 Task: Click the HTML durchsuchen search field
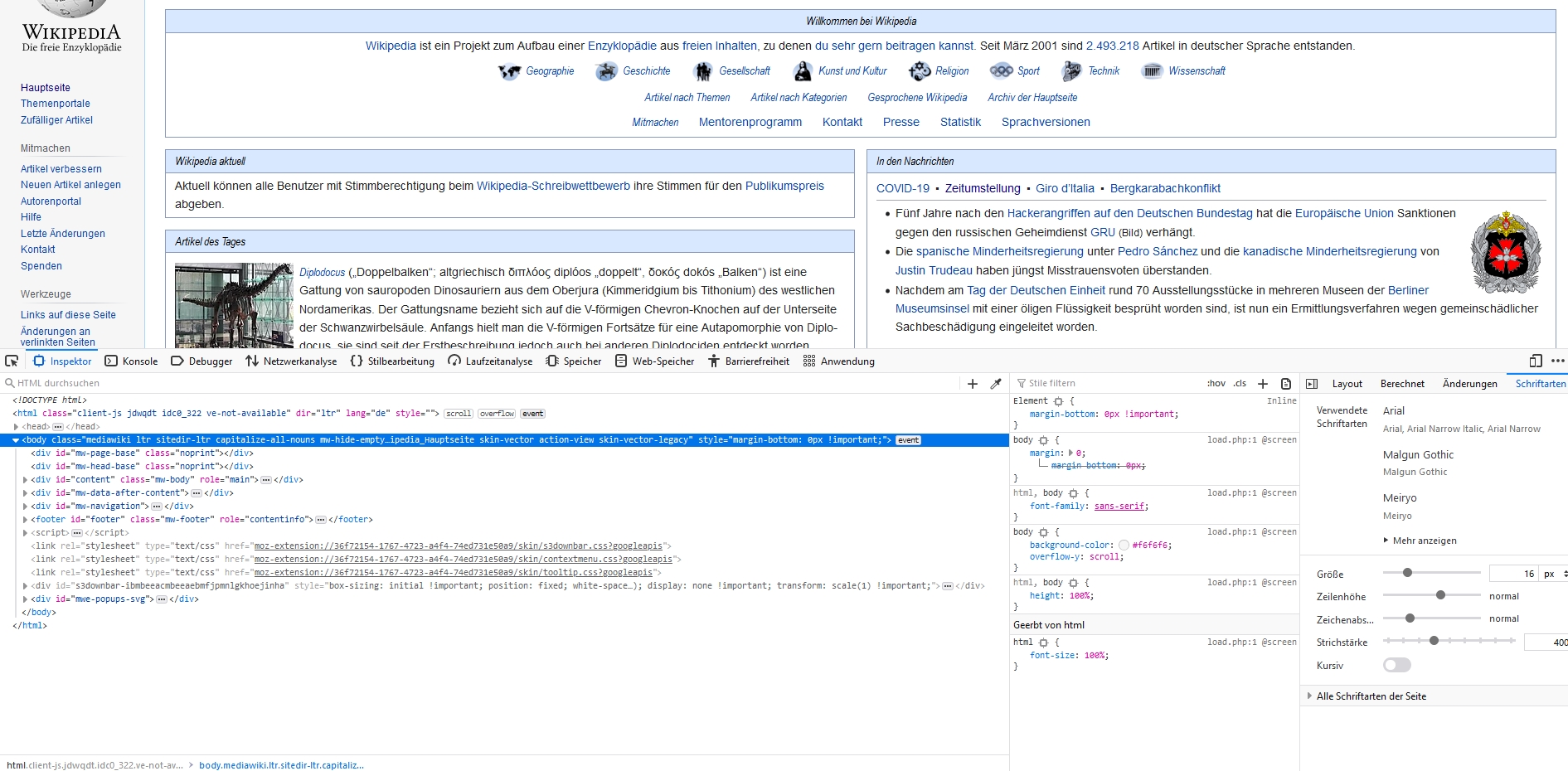pos(66,383)
